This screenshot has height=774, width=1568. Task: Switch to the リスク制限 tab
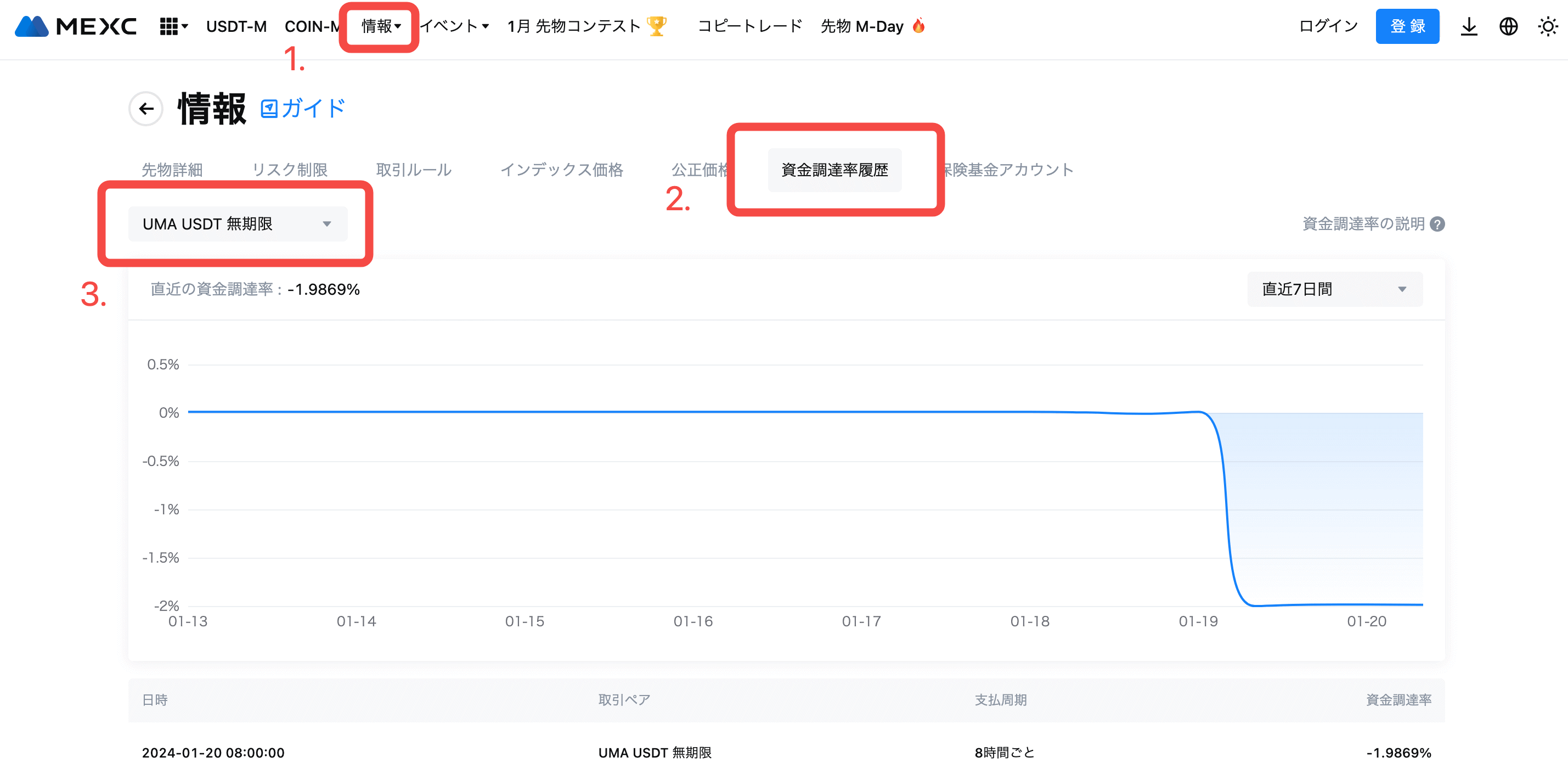coord(290,170)
